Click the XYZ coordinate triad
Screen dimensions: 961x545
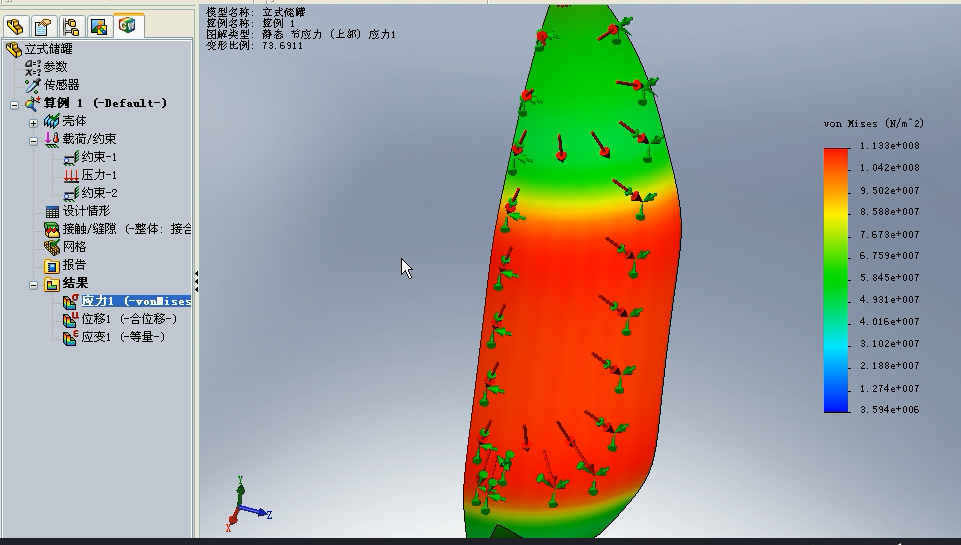[248, 504]
